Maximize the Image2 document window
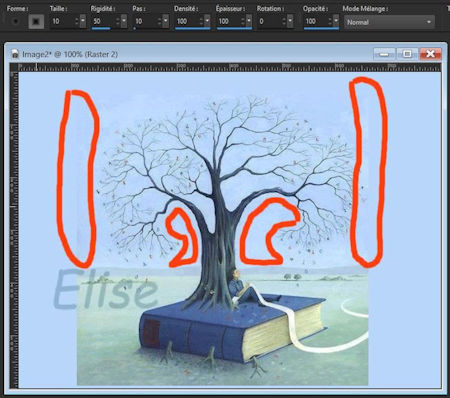 [x=407, y=54]
